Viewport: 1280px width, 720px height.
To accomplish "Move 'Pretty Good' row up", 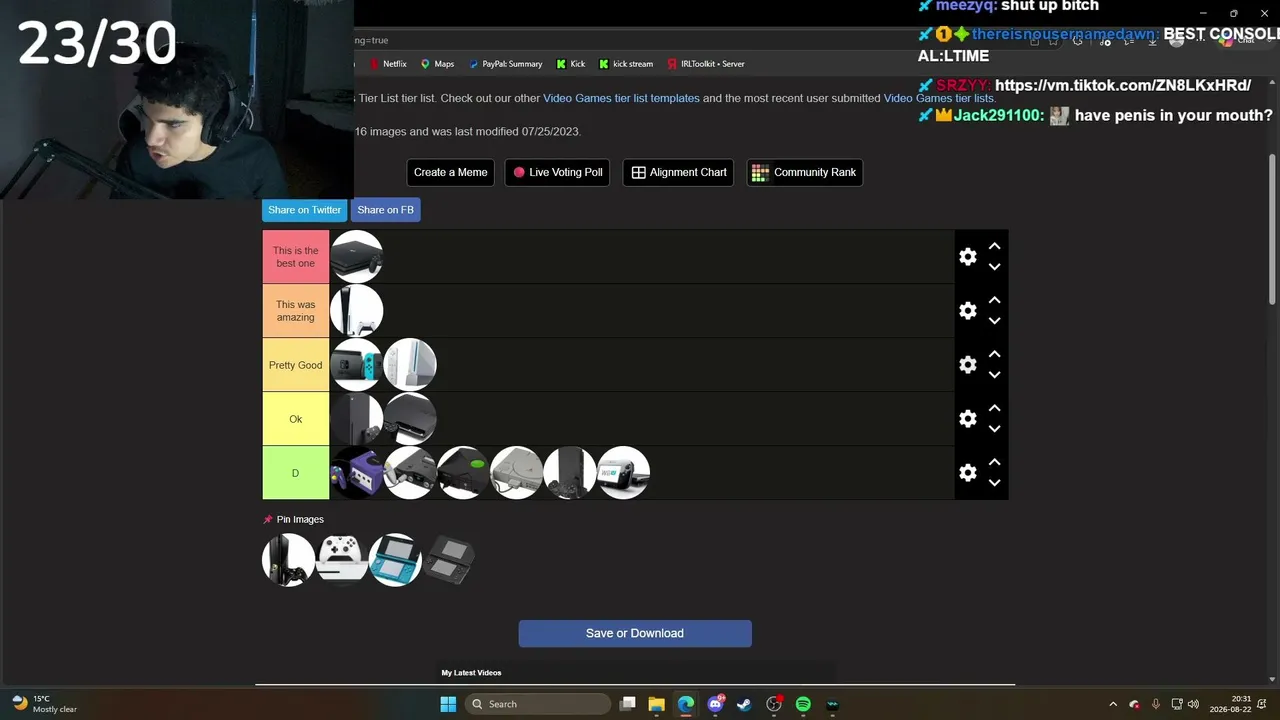I will (994, 354).
